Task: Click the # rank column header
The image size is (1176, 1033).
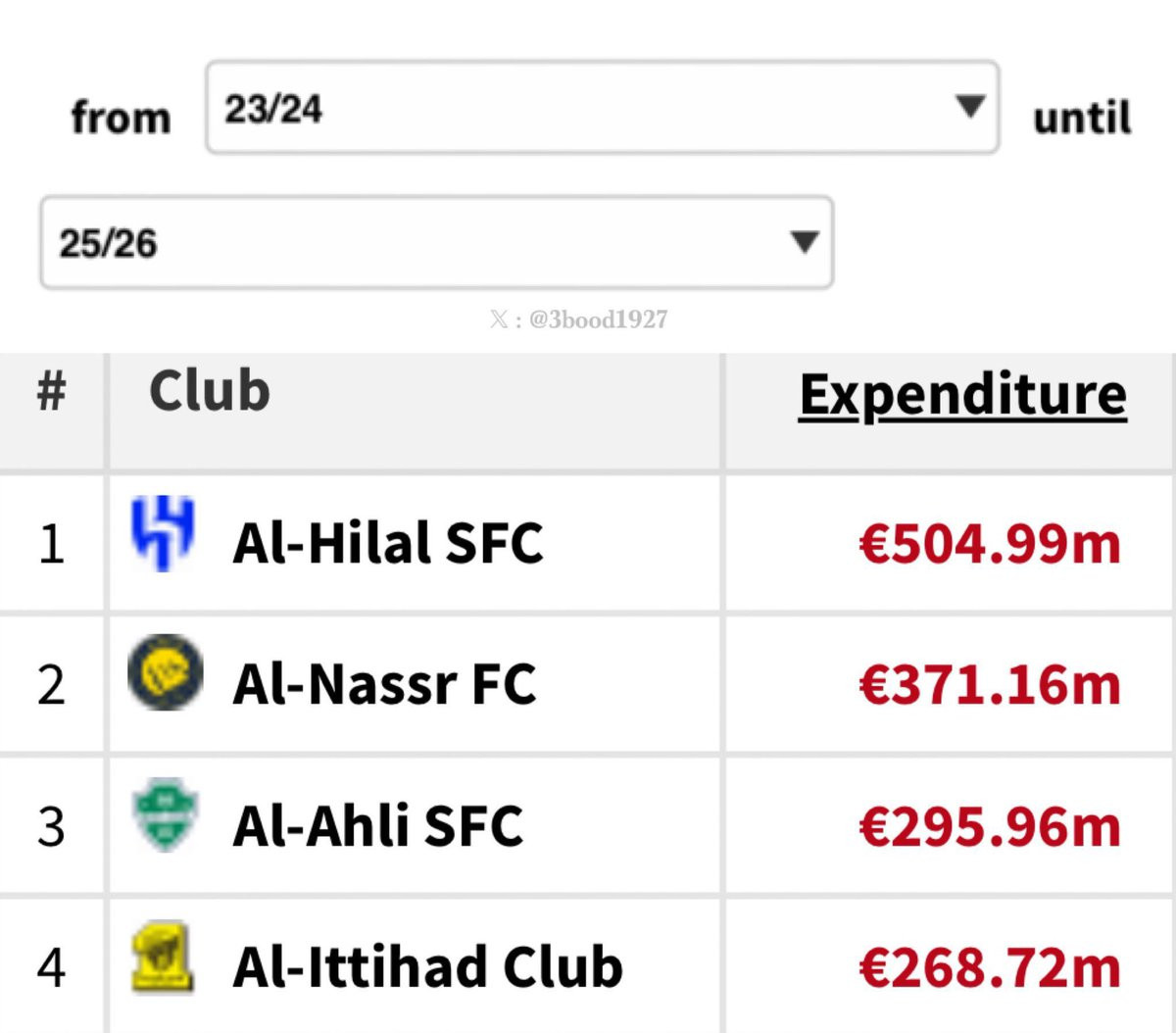Action: coord(51,391)
